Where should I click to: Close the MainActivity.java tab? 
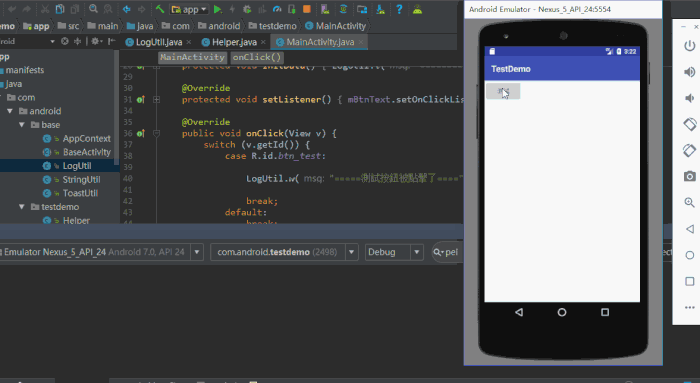point(361,42)
